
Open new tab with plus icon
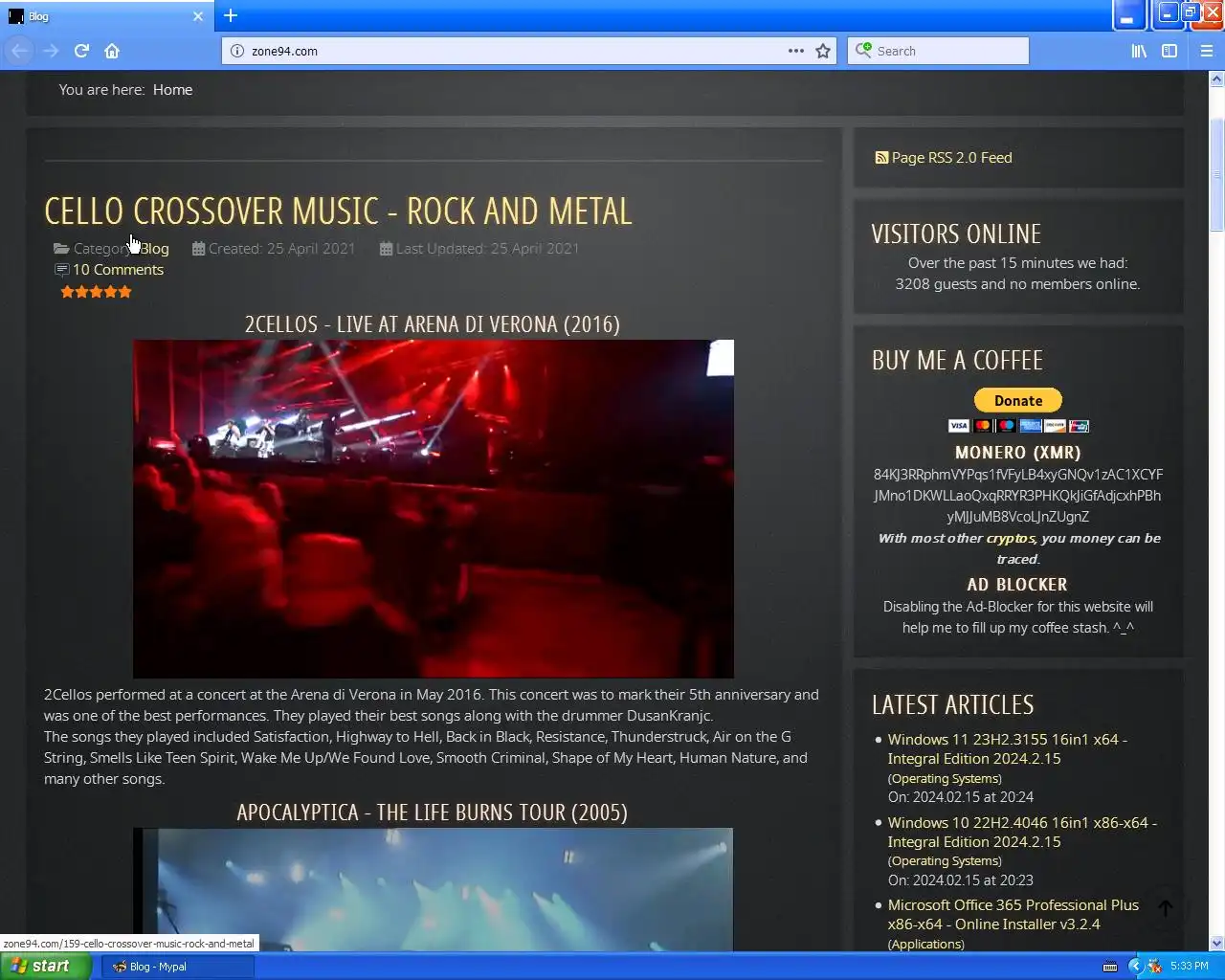click(x=231, y=15)
